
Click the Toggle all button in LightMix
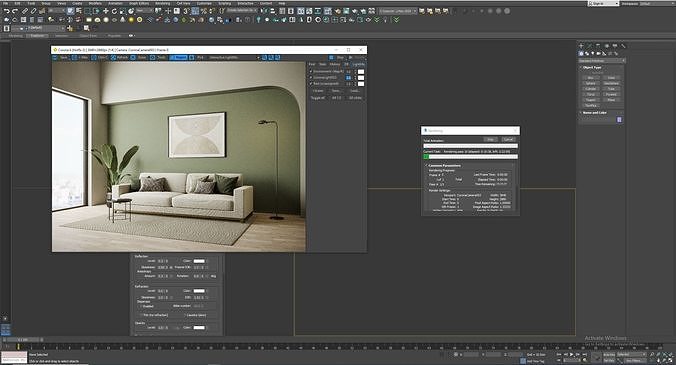coord(318,98)
